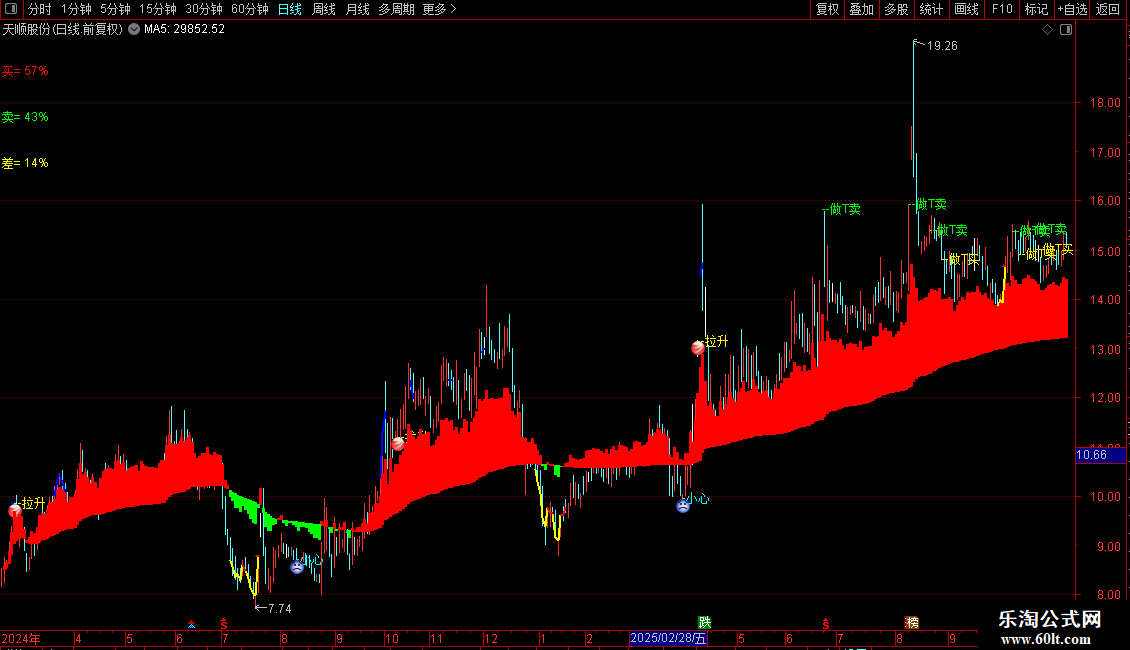Click the 多股 multi-stock button
Image resolution: width=1130 pixels, height=650 pixels.
click(x=896, y=9)
